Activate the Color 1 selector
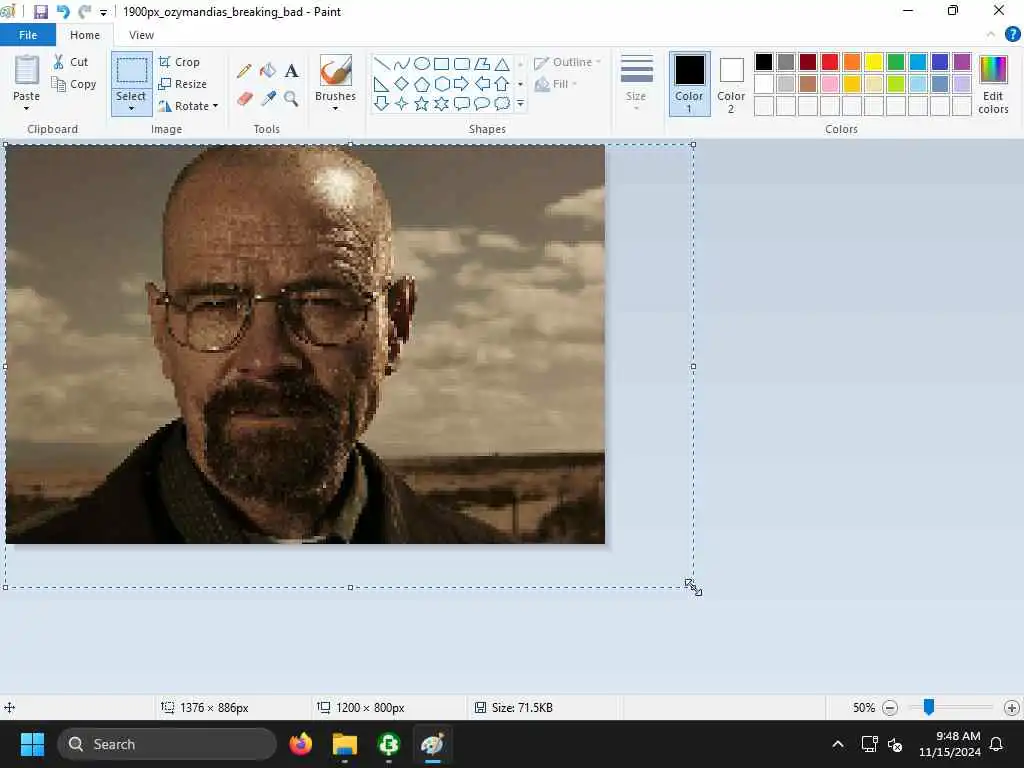The image size is (1024, 768). tap(689, 84)
